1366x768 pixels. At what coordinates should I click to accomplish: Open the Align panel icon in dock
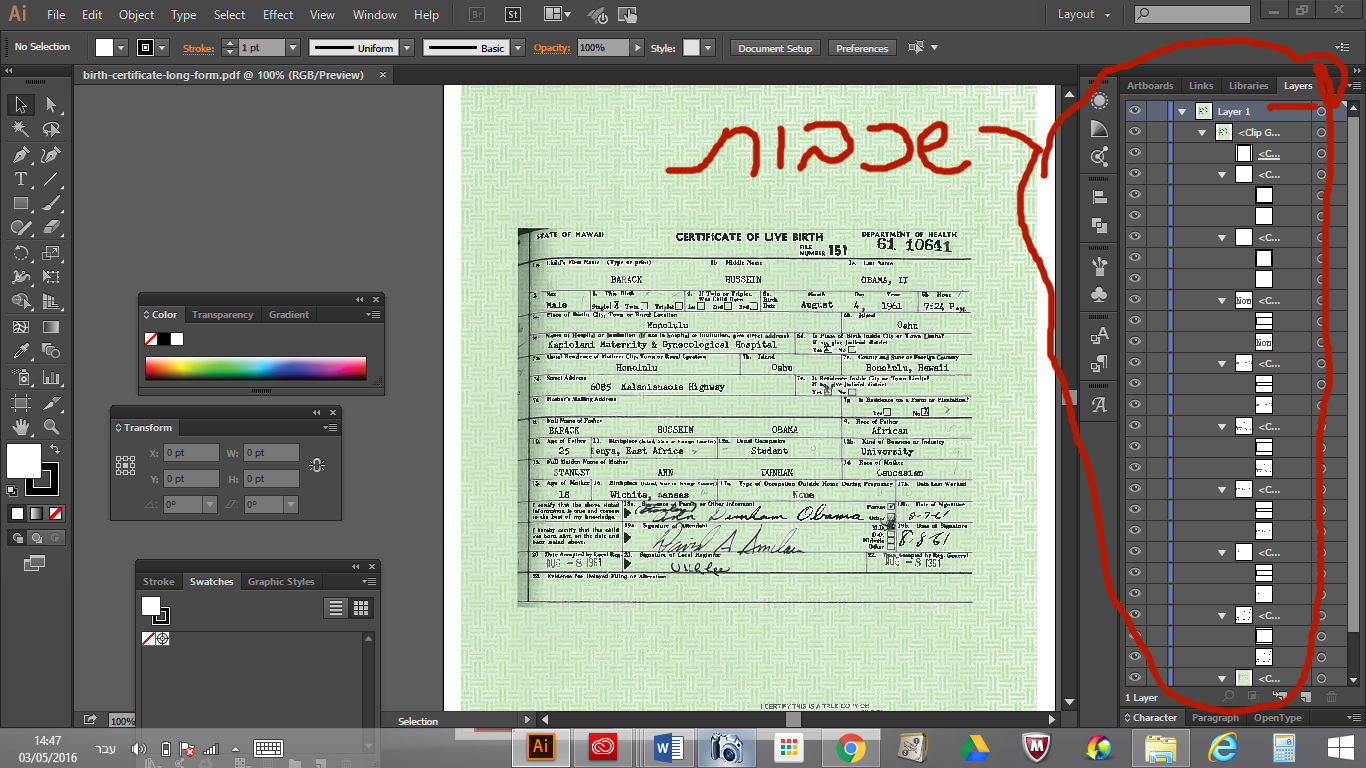(x=1100, y=197)
